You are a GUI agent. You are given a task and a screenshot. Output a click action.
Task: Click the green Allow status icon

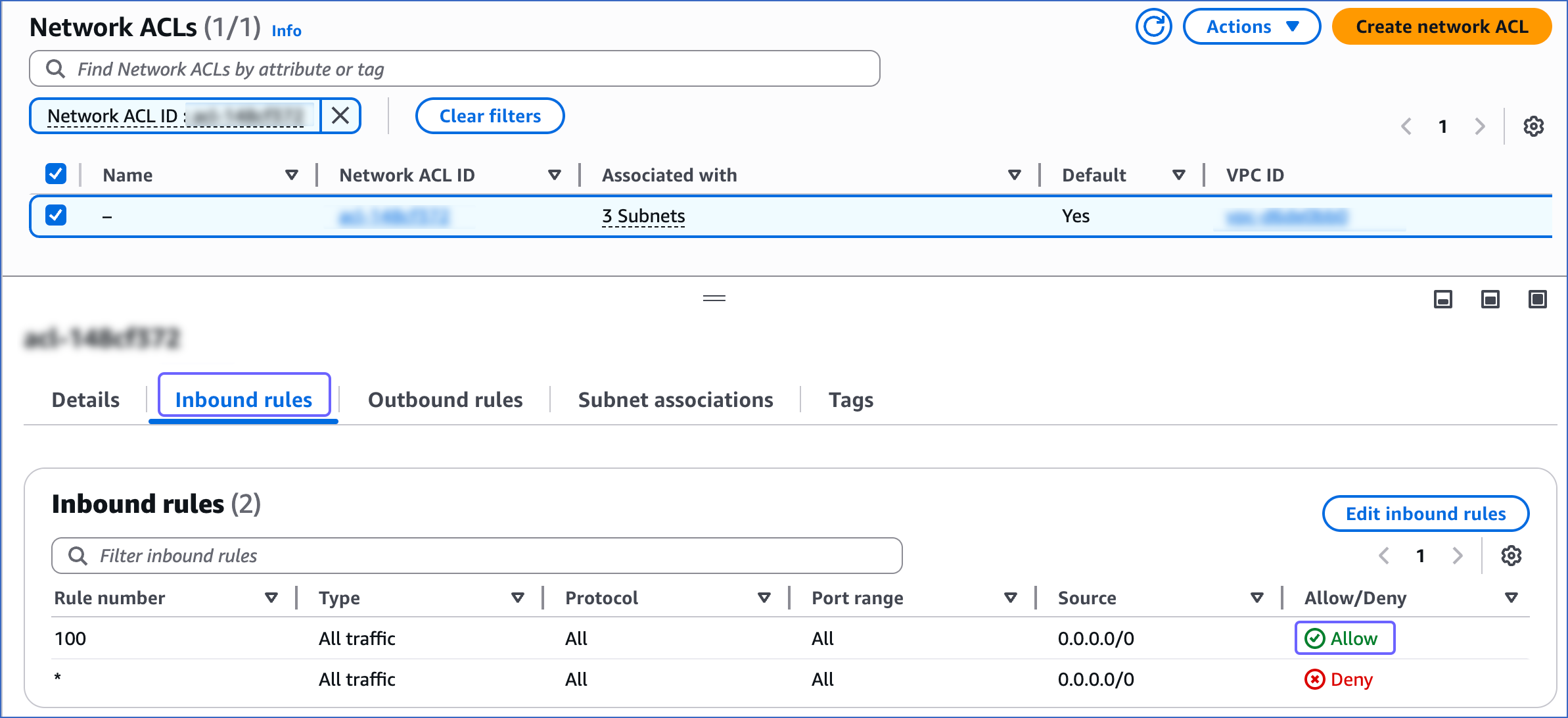coord(1315,638)
